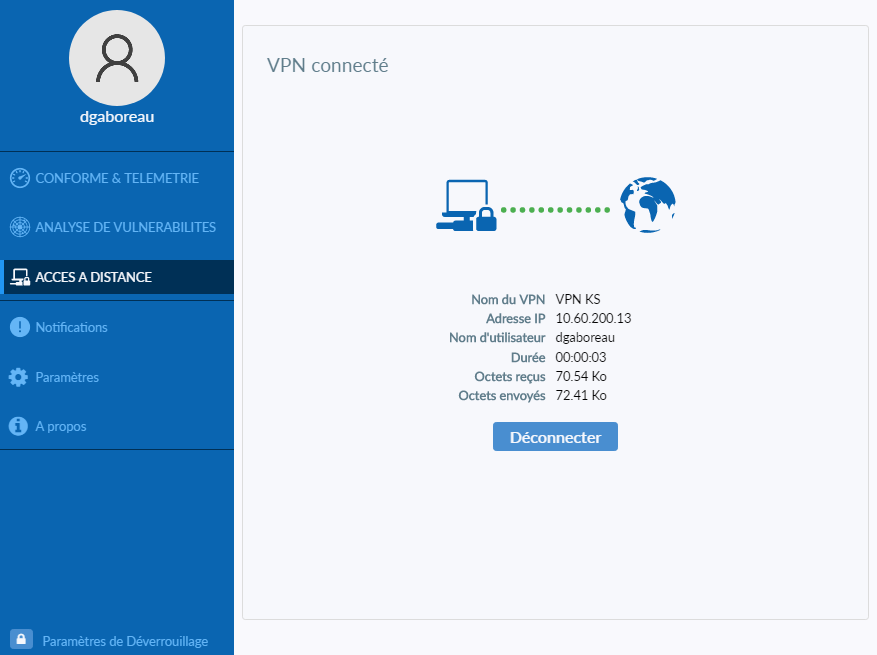Select the VPN KS name value
The height and width of the screenshot is (655, 877).
click(x=579, y=299)
